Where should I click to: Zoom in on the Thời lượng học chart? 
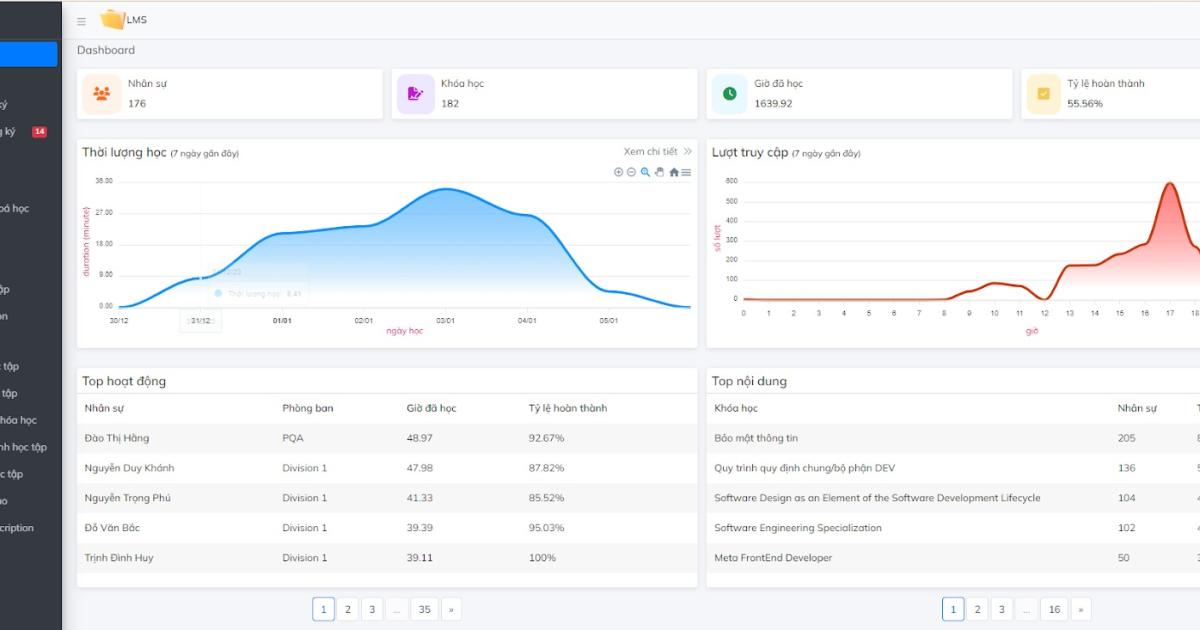point(618,172)
